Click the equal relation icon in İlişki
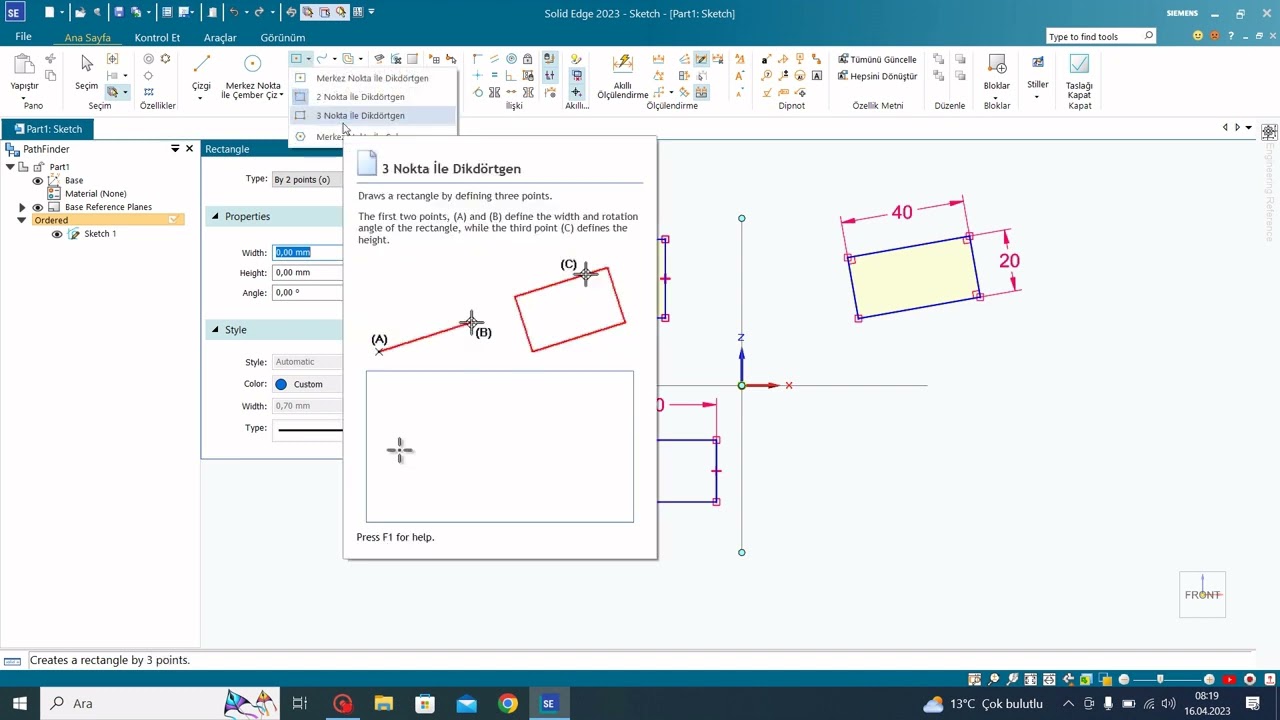The width and height of the screenshot is (1280, 720). point(494,76)
